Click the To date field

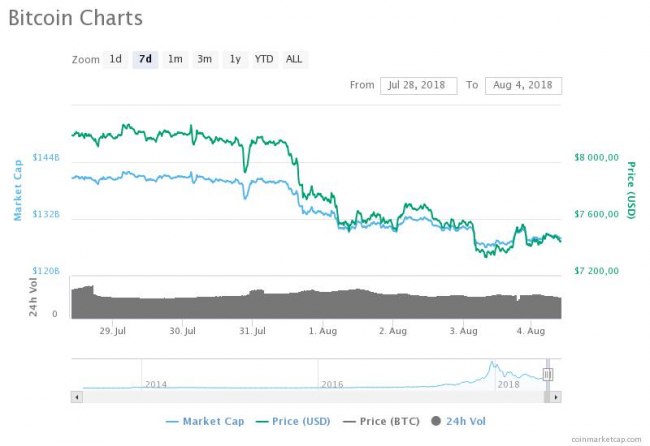coord(523,85)
